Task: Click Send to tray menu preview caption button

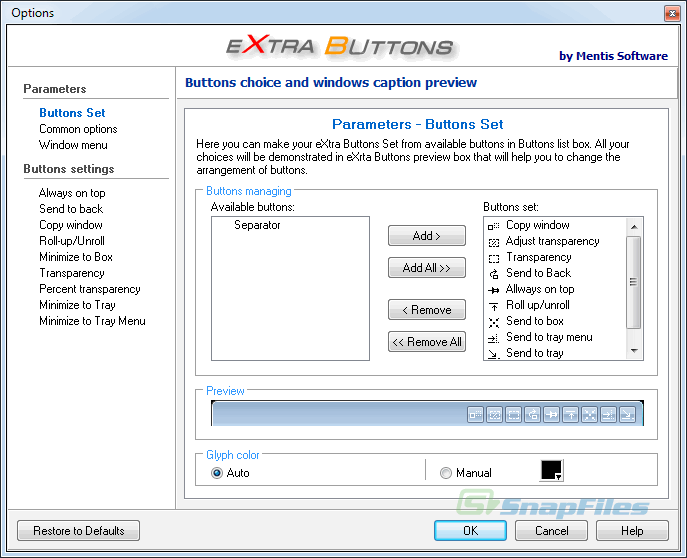Action: click(x=608, y=414)
